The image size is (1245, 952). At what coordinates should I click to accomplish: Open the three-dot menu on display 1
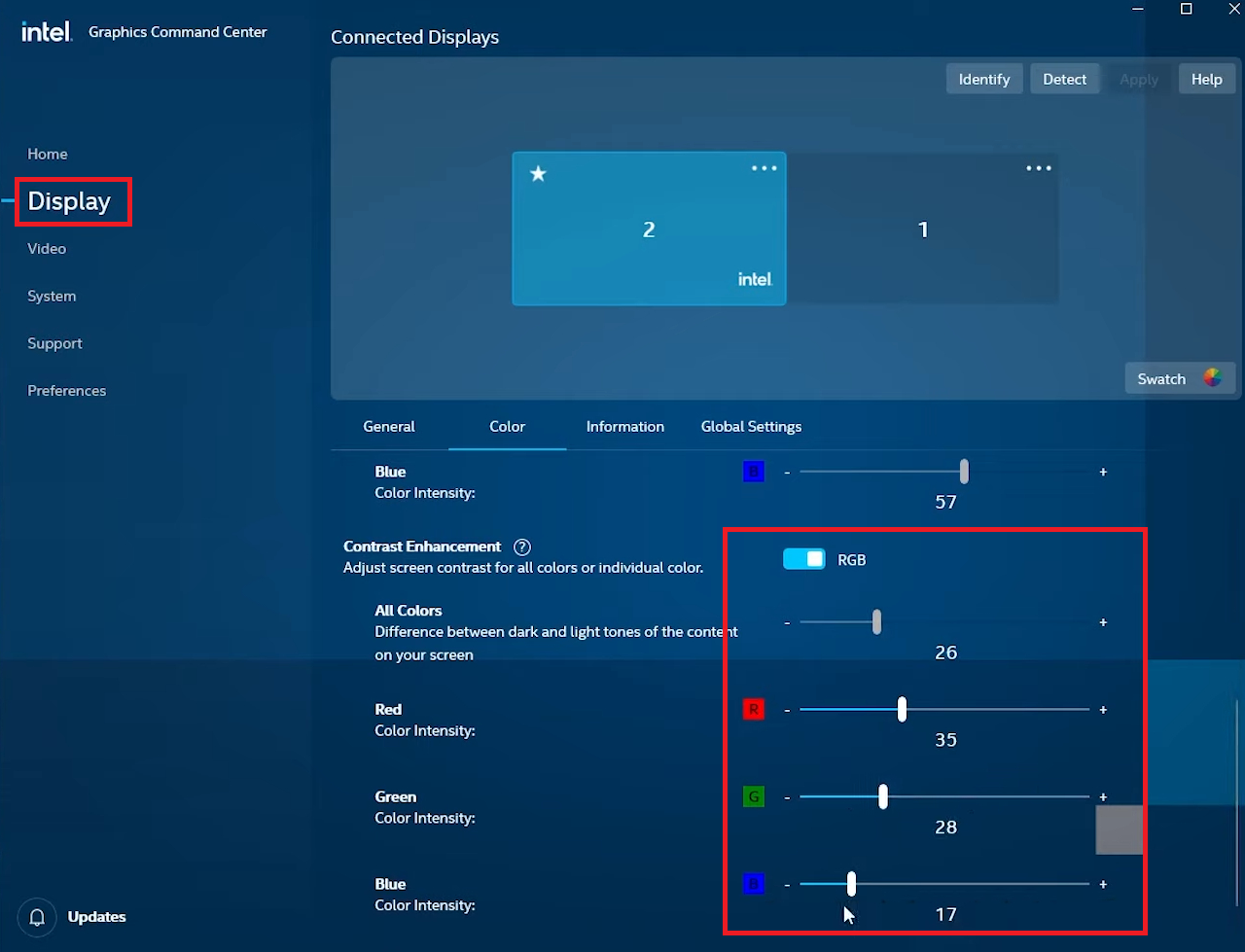coord(1038,168)
